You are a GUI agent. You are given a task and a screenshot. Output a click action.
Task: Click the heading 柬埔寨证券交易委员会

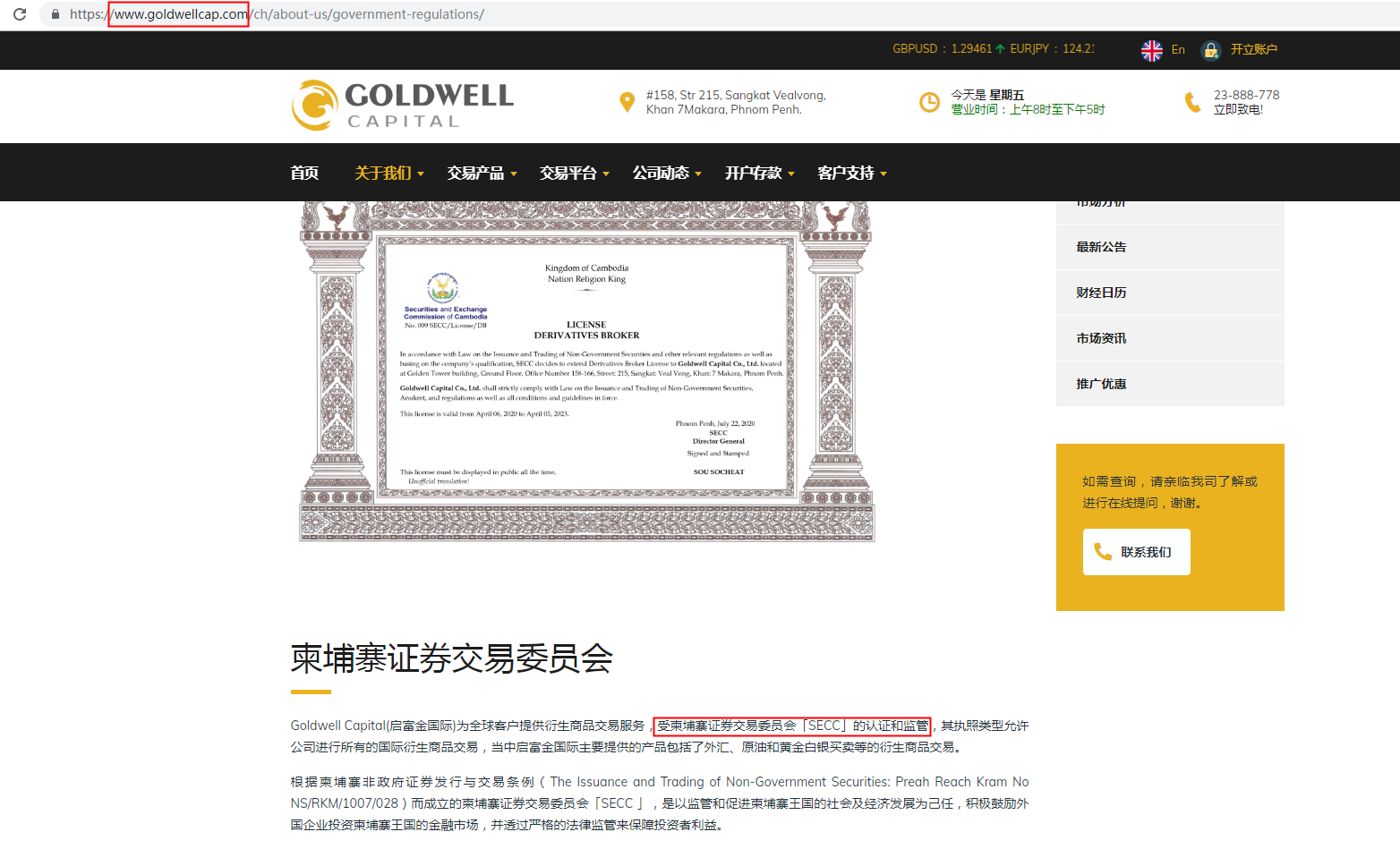point(451,659)
